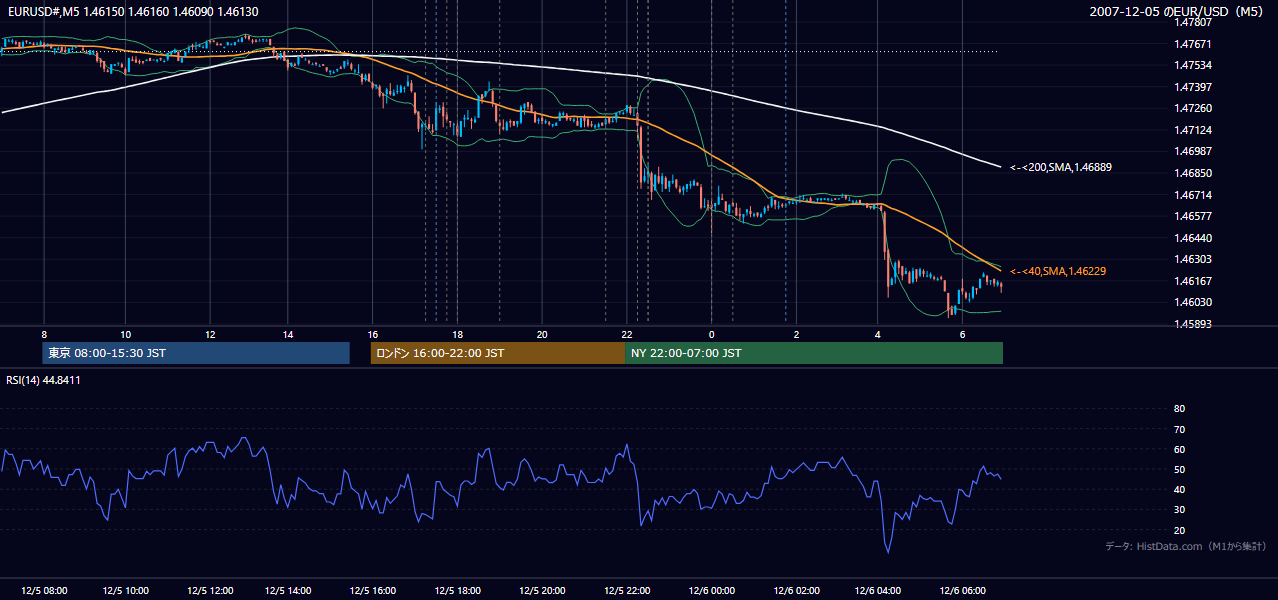Click price level 1.46303 on the axis

[1193, 259]
